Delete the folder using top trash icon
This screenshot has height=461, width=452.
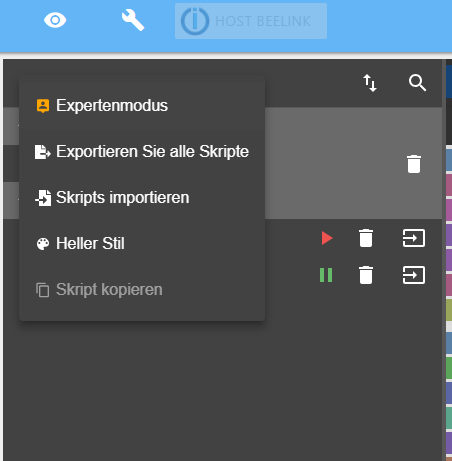(414, 164)
